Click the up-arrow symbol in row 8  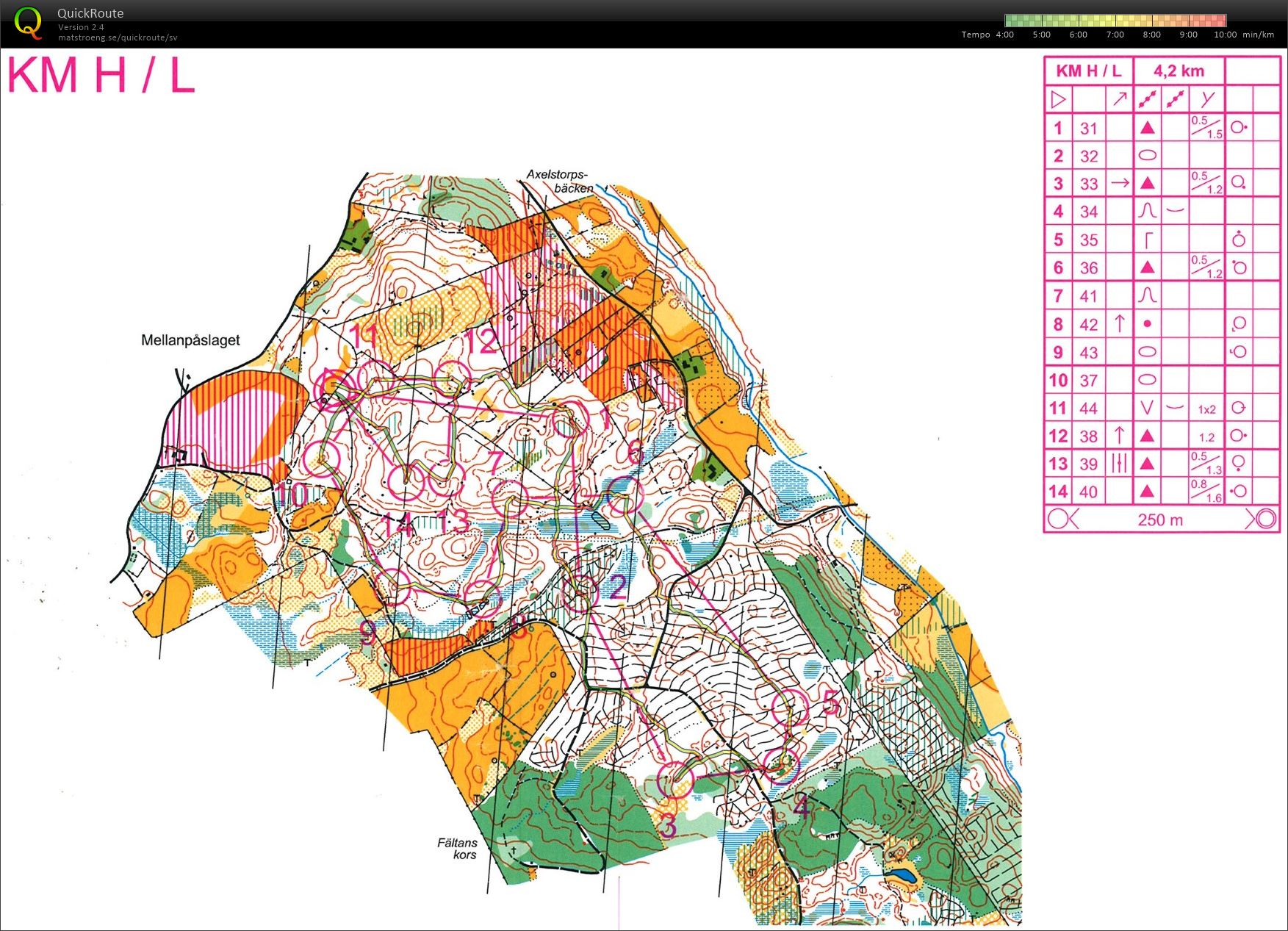1119,323
